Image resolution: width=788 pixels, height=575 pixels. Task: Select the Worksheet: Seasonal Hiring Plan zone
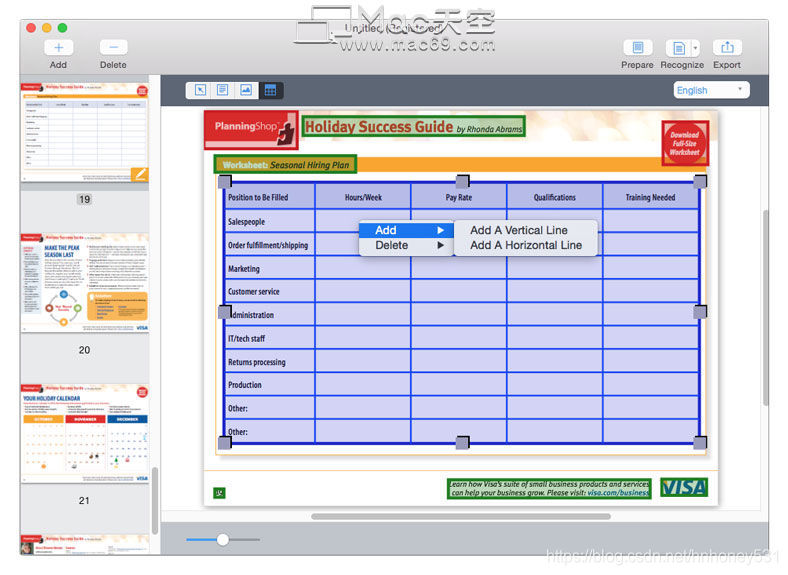(x=285, y=164)
